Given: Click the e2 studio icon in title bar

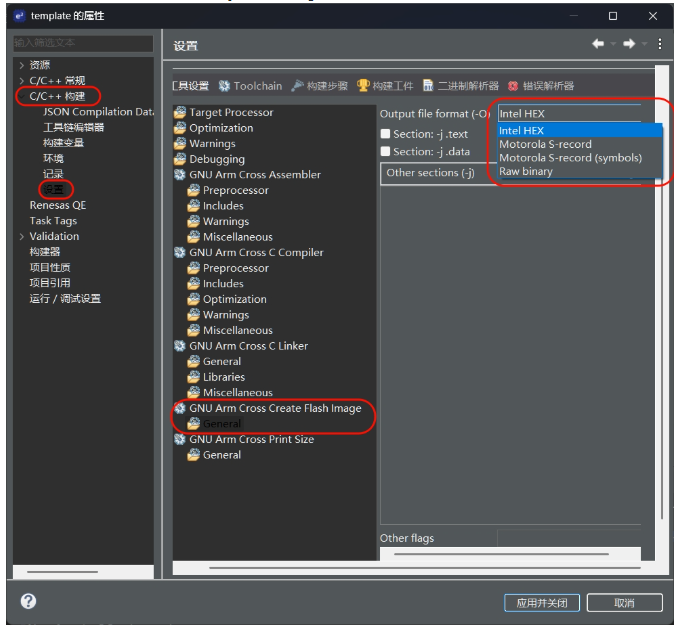Looking at the screenshot, I should (x=19, y=16).
